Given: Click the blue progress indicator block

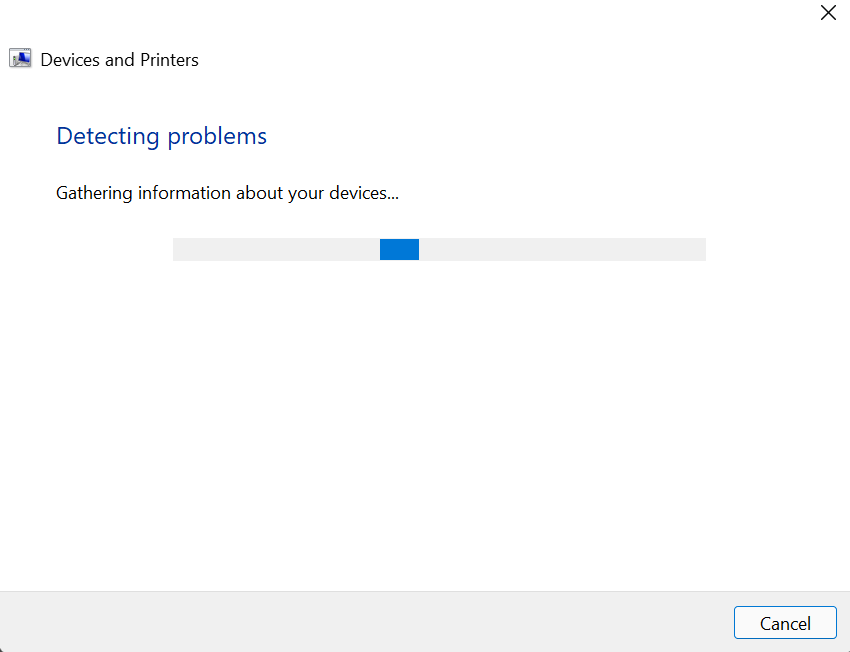Looking at the screenshot, I should (x=399, y=249).
